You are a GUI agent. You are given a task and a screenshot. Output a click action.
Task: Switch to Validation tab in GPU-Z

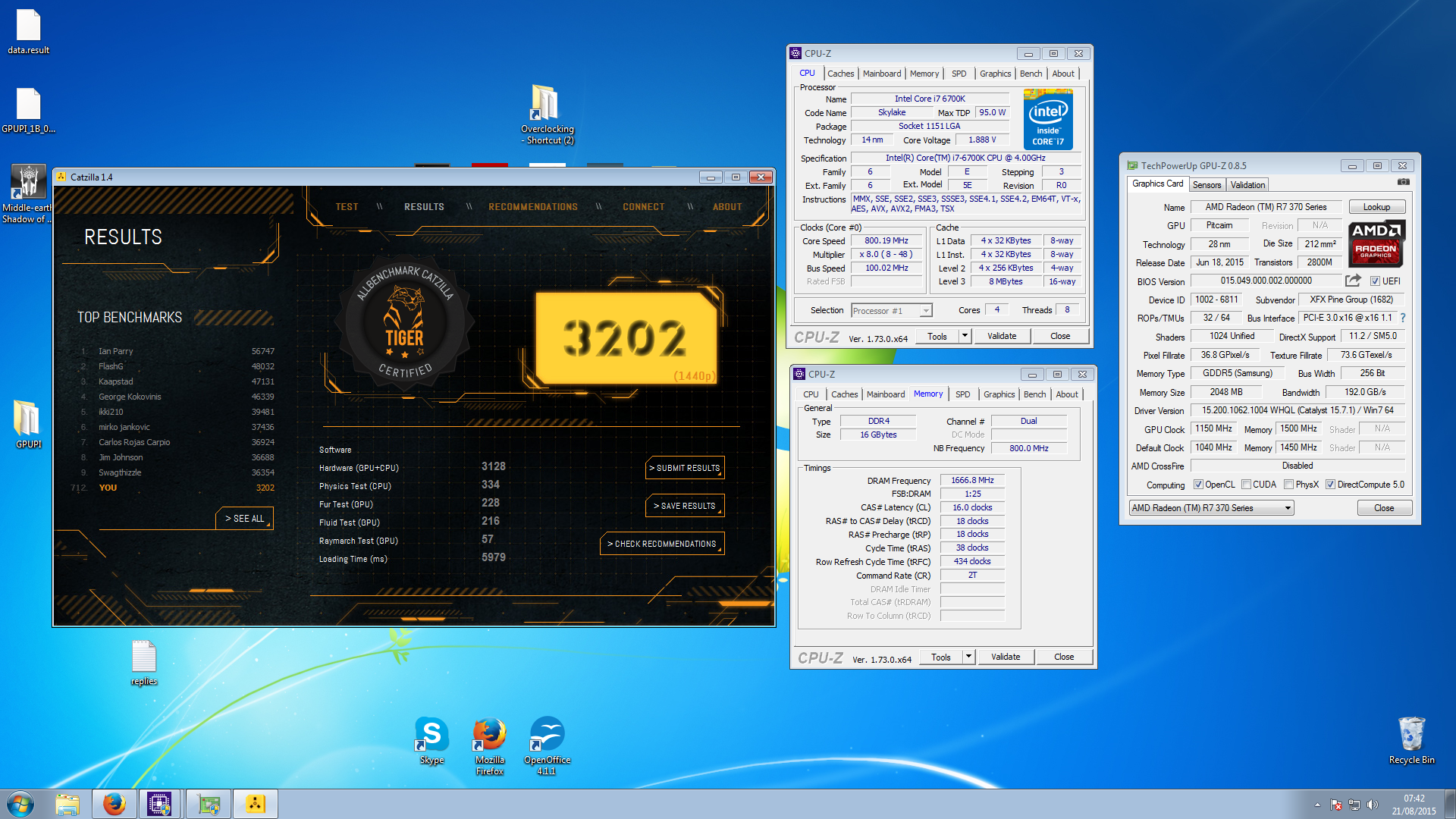coord(1247,185)
